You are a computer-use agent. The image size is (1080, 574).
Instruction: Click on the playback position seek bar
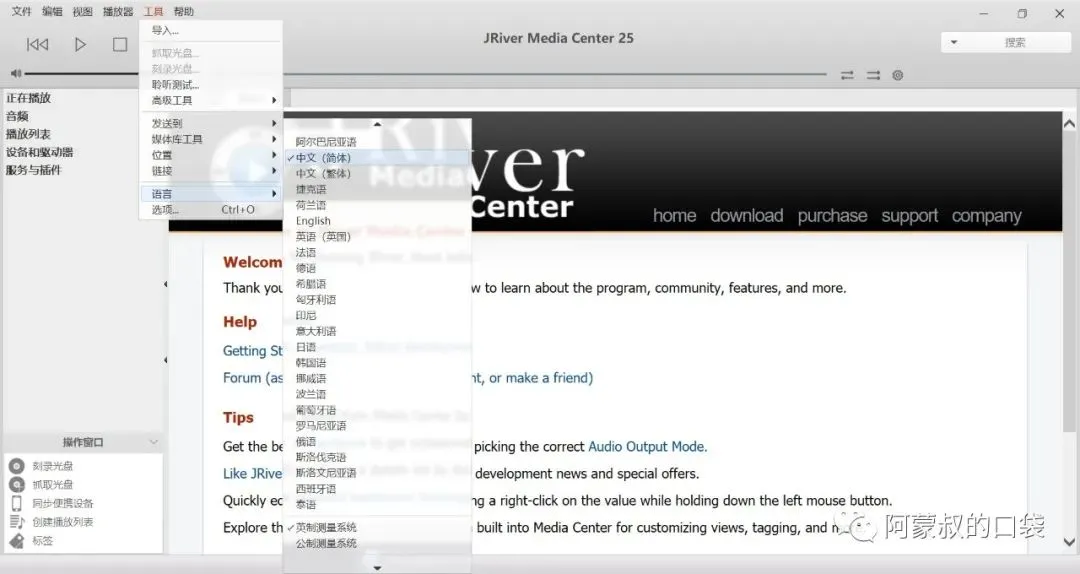click(x=554, y=74)
